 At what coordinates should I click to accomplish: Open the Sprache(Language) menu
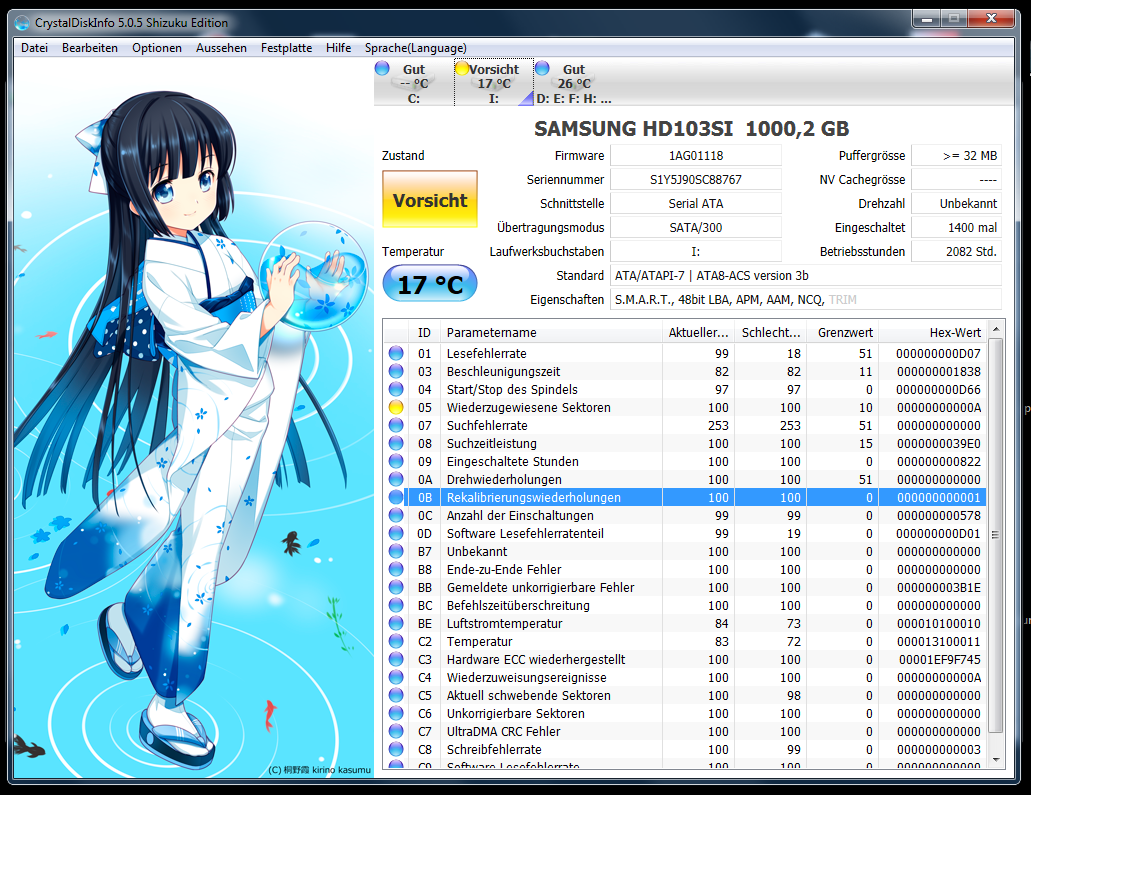point(415,48)
